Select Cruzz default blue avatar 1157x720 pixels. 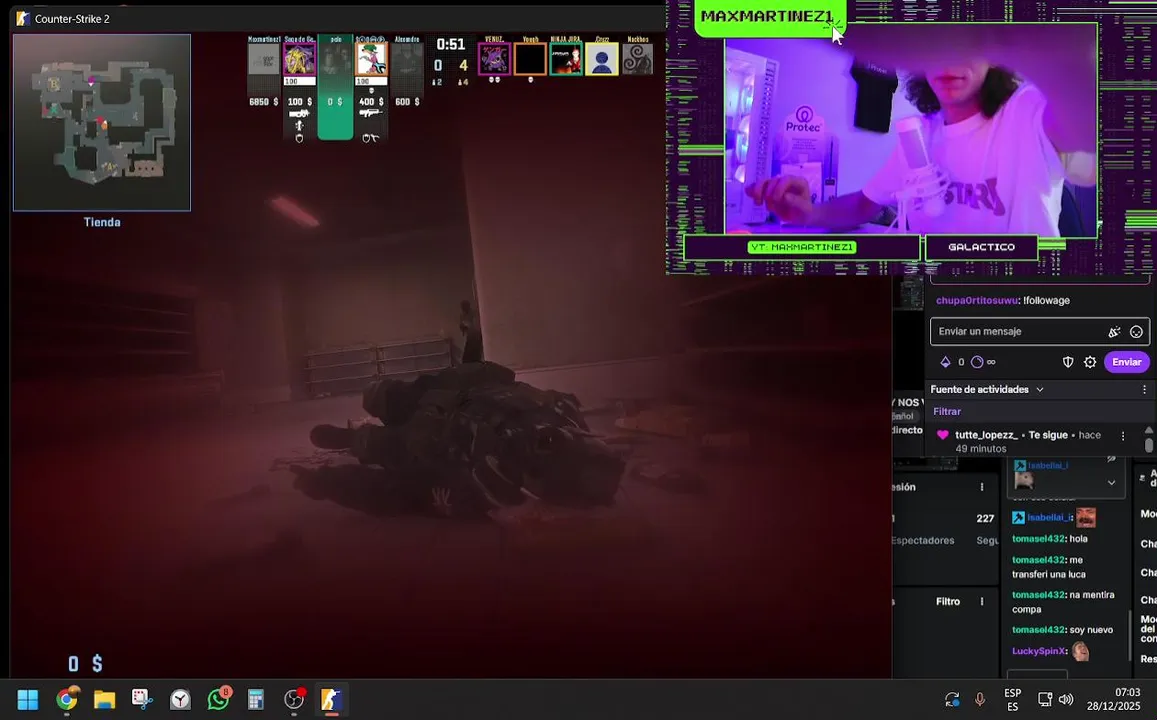coord(601,59)
